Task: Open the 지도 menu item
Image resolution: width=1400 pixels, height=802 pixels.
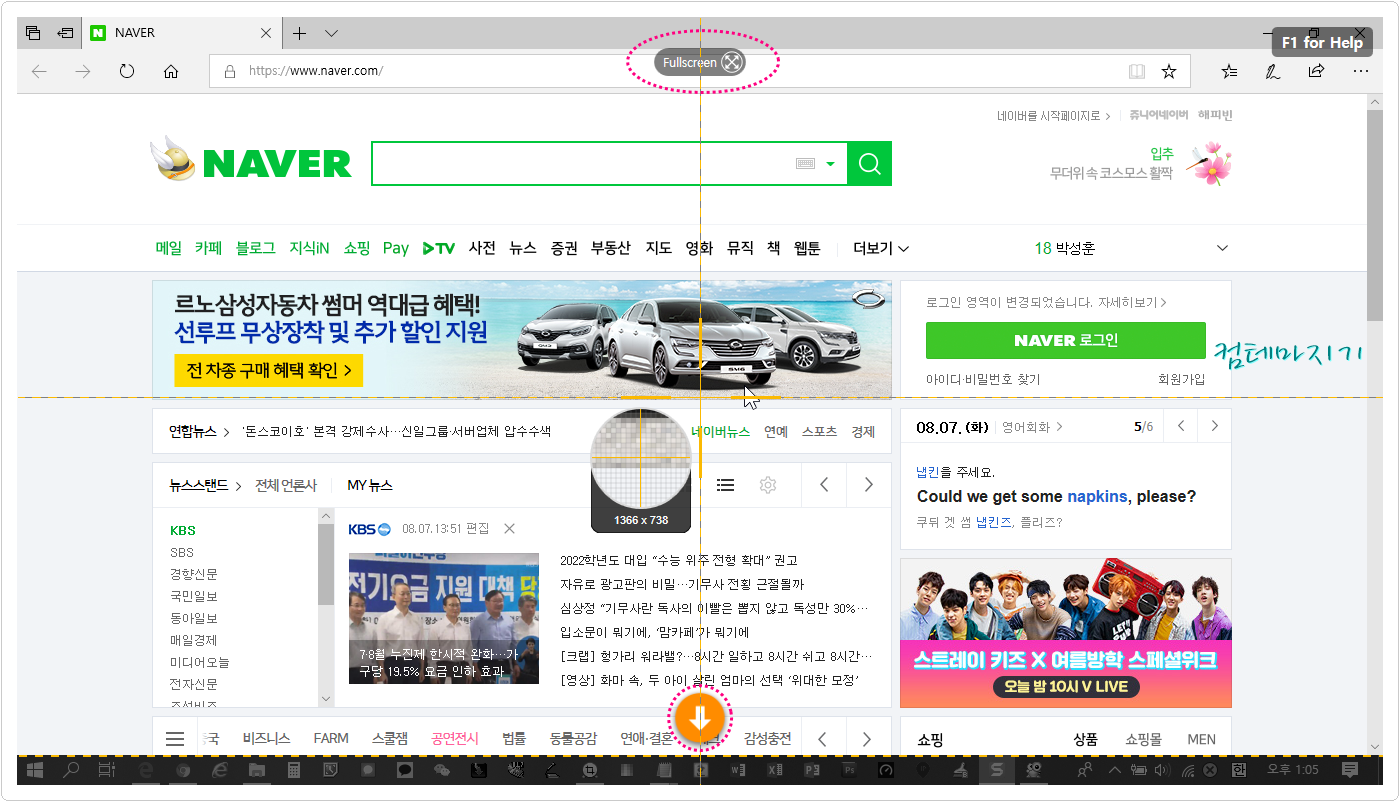Action: click(x=658, y=248)
